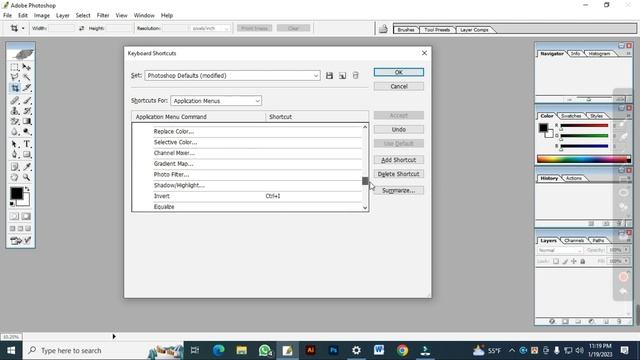The width and height of the screenshot is (640, 360).
Task: Click the Cancel button
Action: point(399,87)
